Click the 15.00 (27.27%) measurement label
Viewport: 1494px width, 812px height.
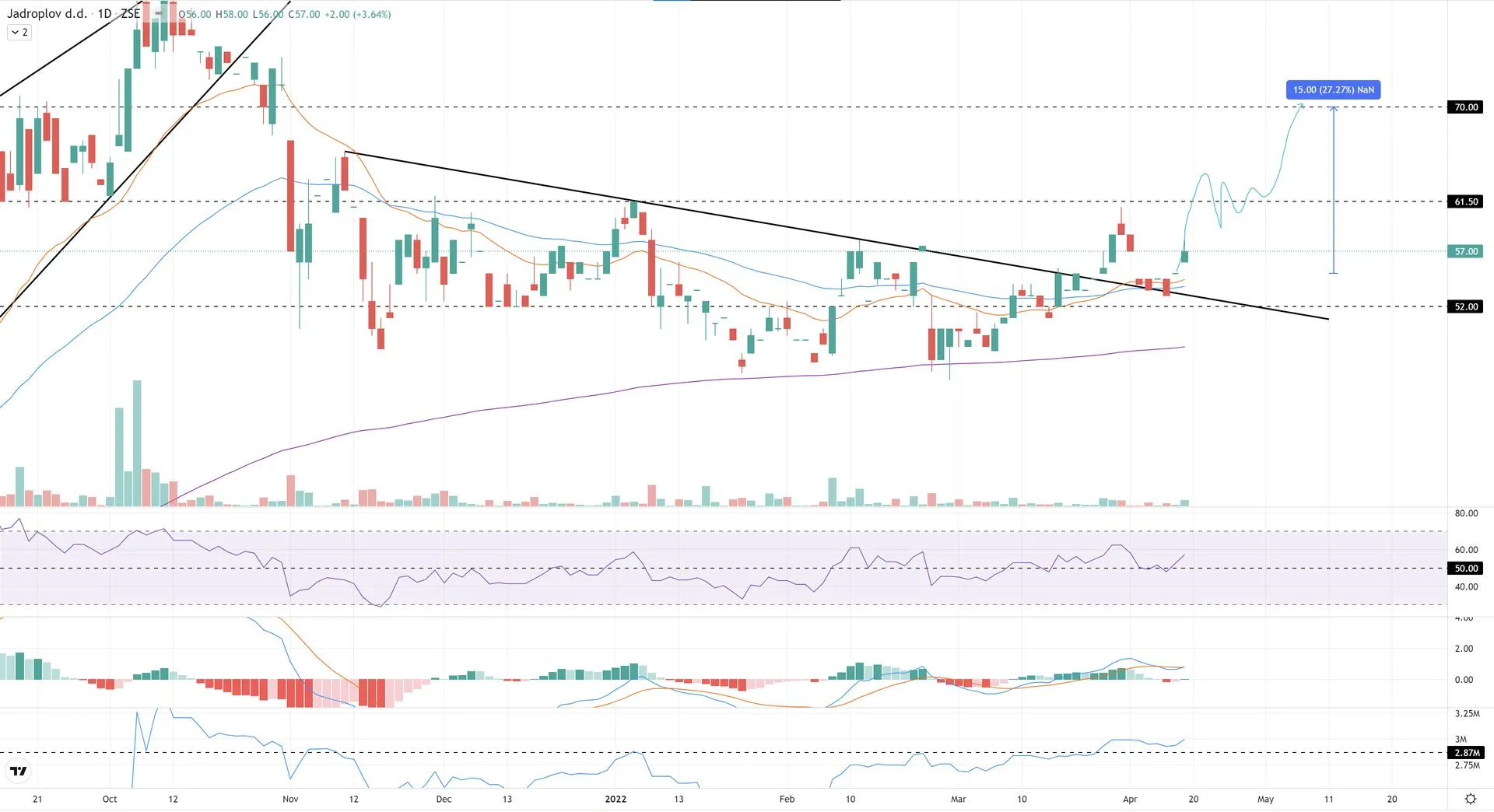pyautogui.click(x=1333, y=90)
